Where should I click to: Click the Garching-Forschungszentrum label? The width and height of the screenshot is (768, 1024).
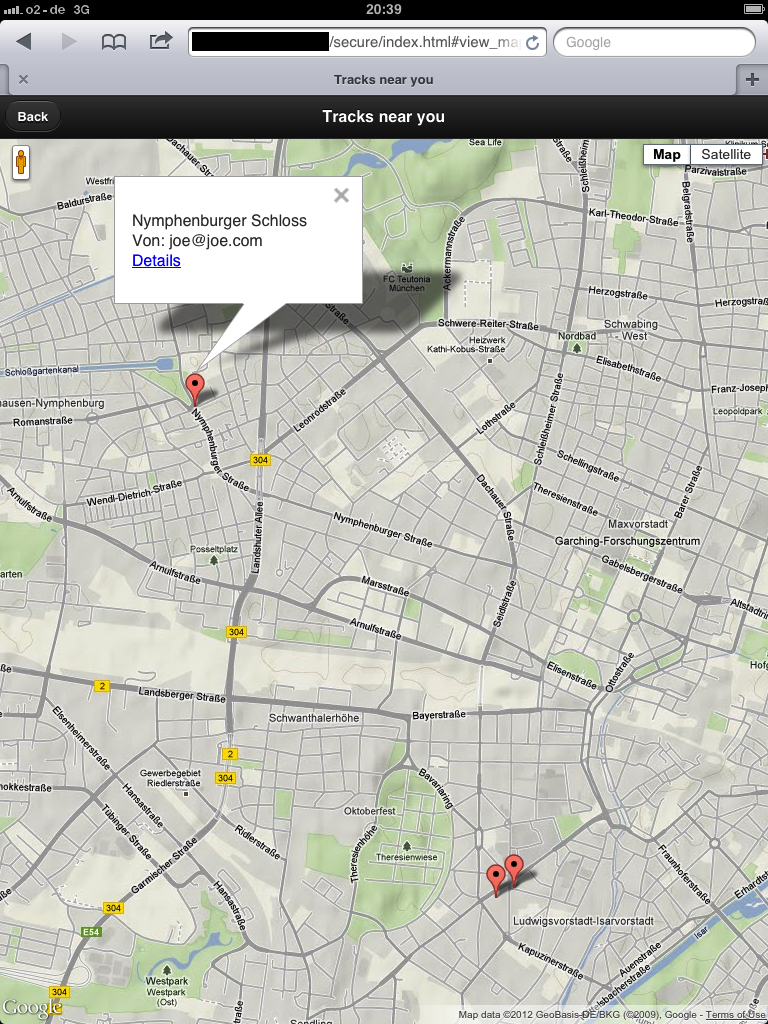pyautogui.click(x=627, y=541)
